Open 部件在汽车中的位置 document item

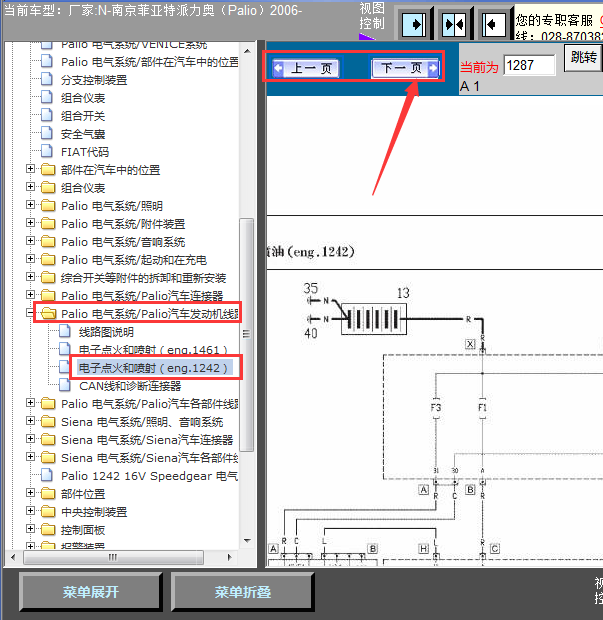(150, 62)
